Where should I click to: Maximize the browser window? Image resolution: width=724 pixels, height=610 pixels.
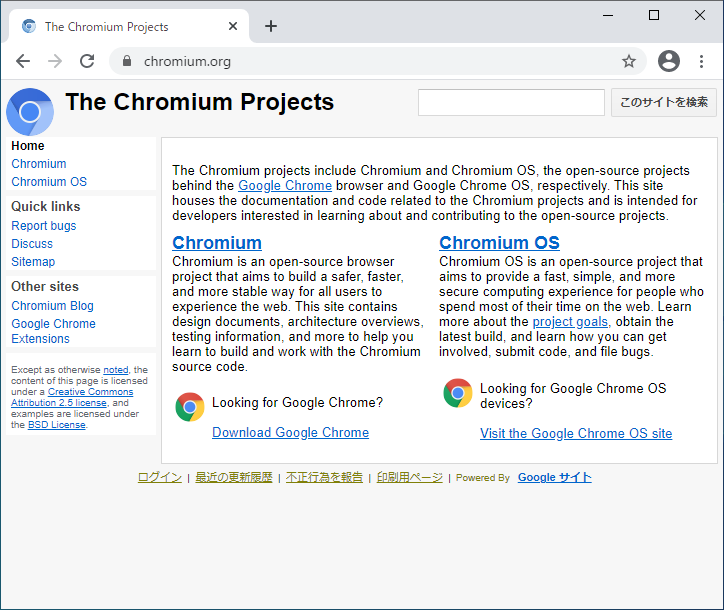pyautogui.click(x=654, y=15)
